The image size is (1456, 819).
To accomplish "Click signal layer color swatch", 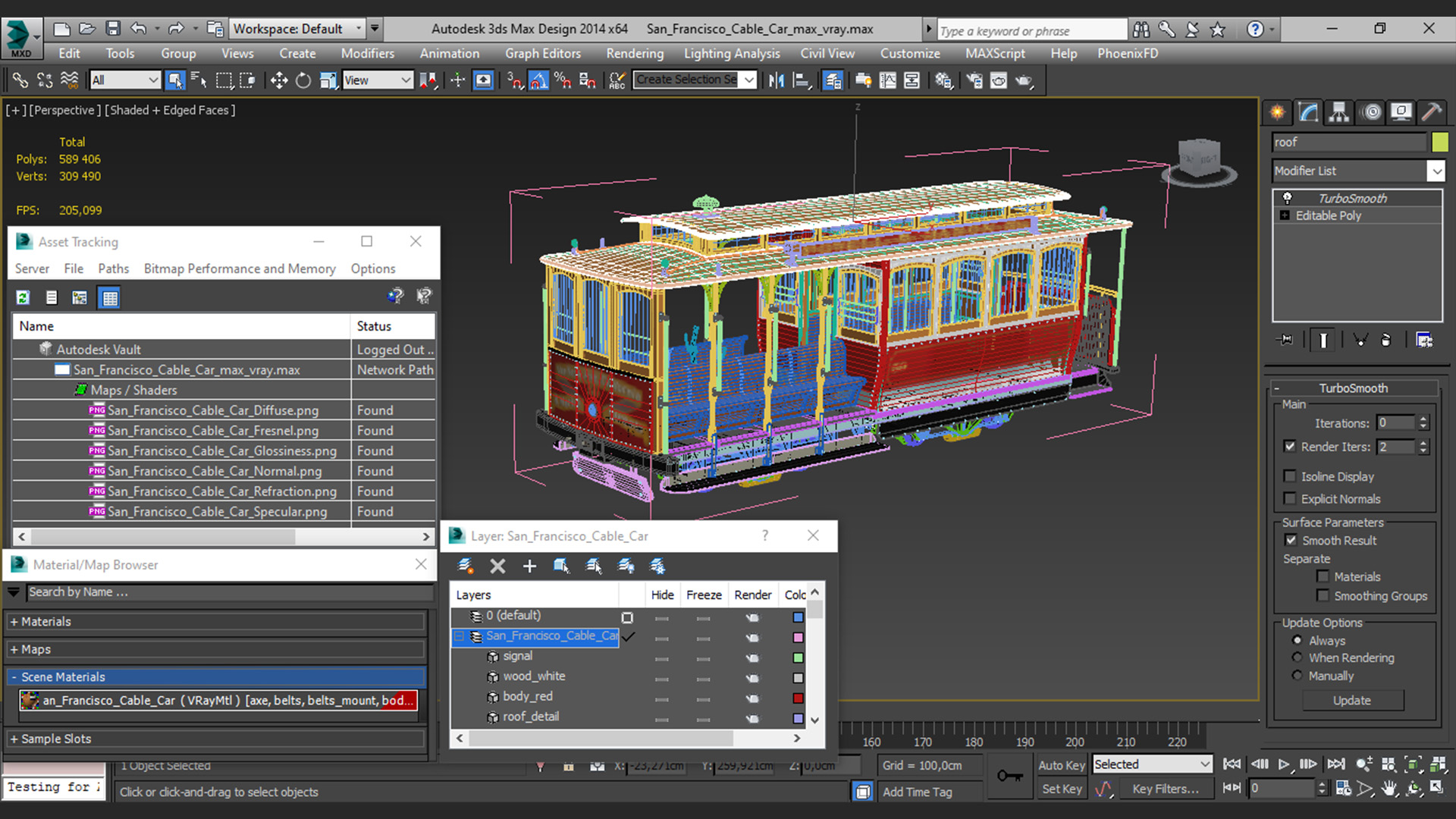I will pyautogui.click(x=798, y=657).
